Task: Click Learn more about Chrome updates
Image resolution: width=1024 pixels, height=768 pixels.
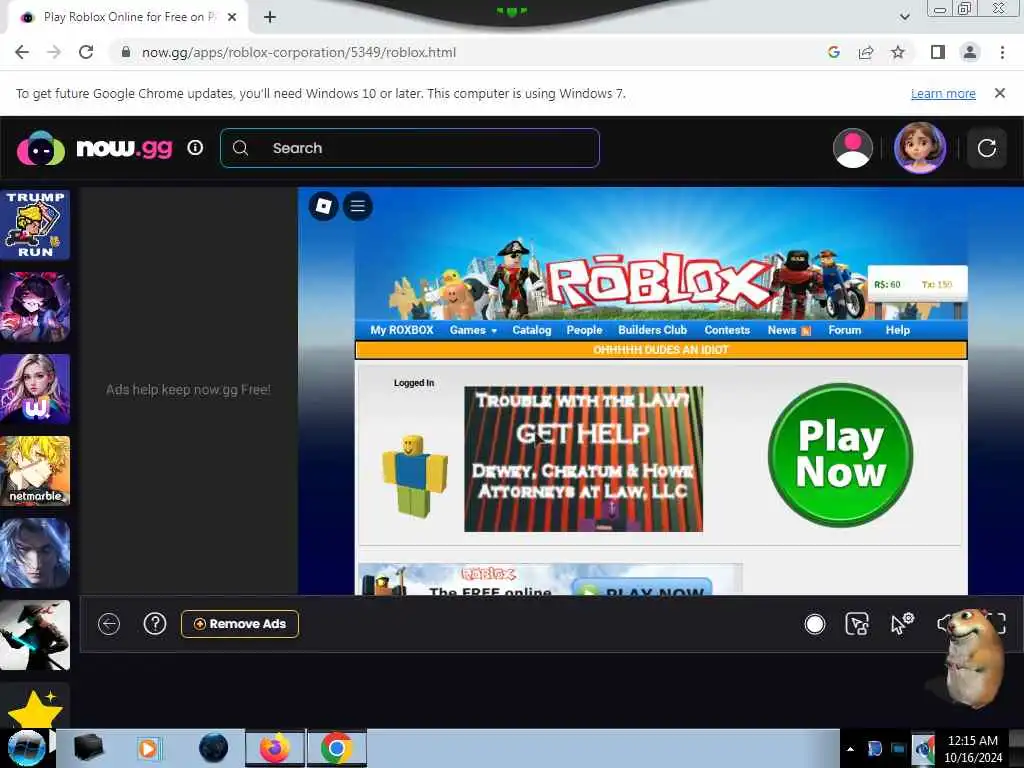Action: click(x=943, y=93)
